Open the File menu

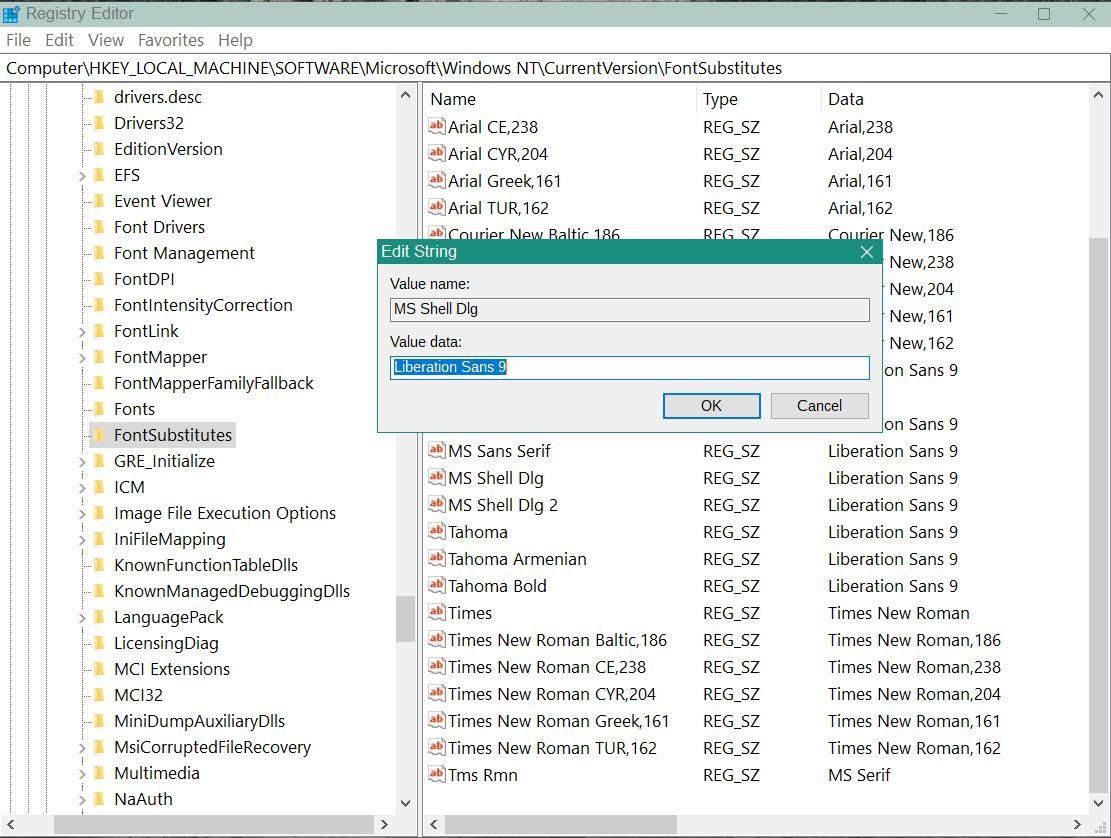coord(18,40)
